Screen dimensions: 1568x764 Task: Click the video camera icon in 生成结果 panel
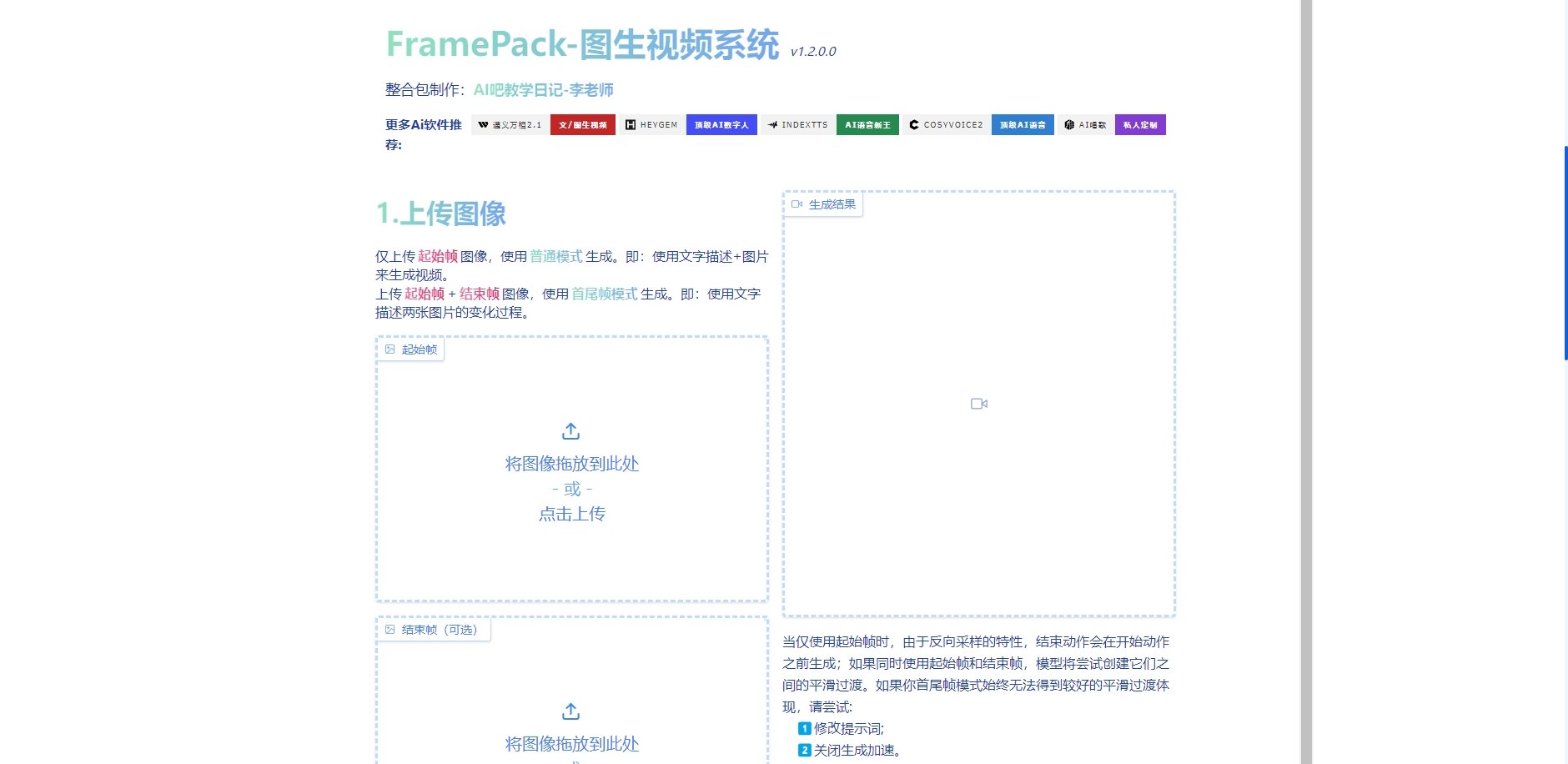(978, 403)
